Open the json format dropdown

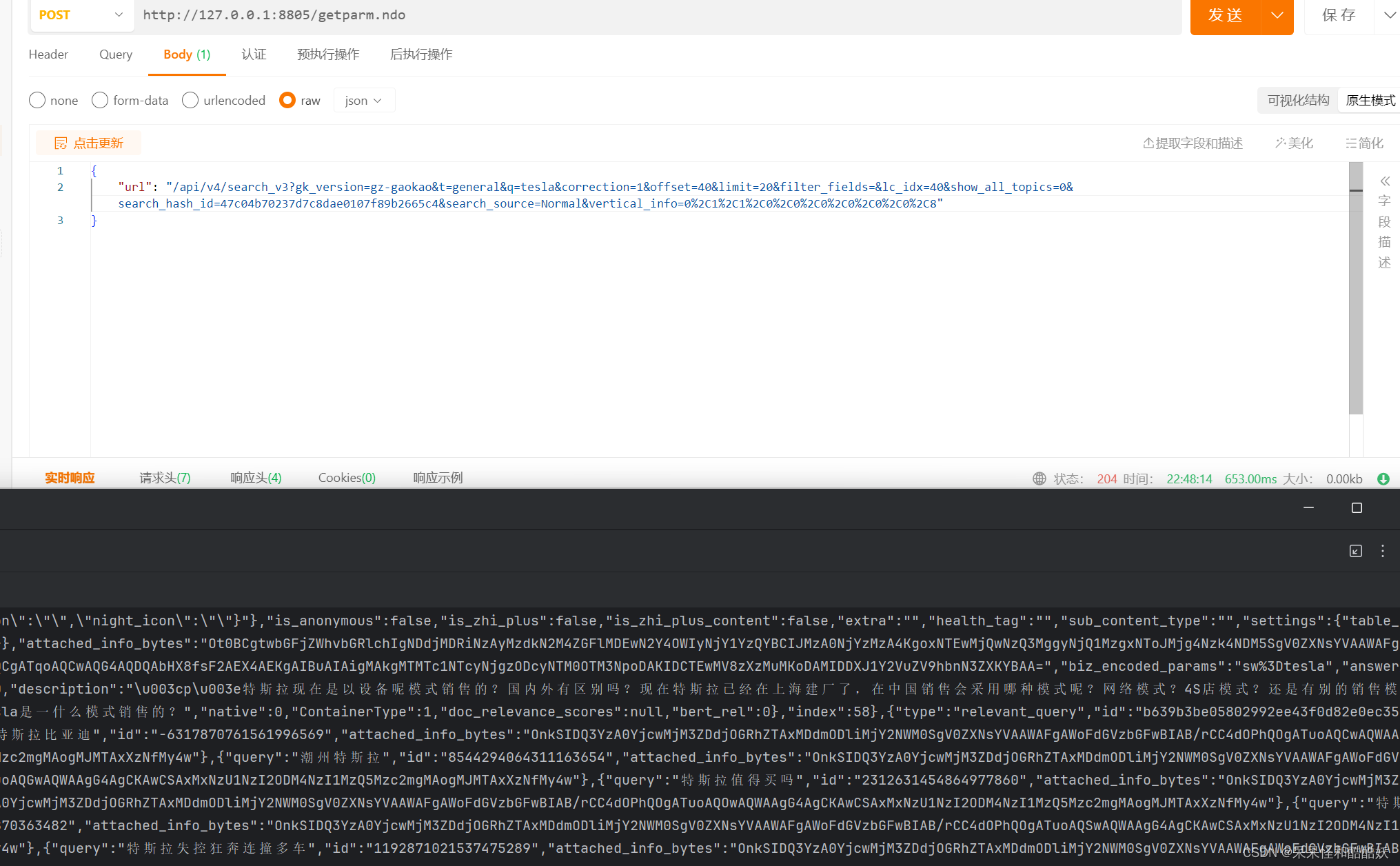pyautogui.click(x=364, y=101)
